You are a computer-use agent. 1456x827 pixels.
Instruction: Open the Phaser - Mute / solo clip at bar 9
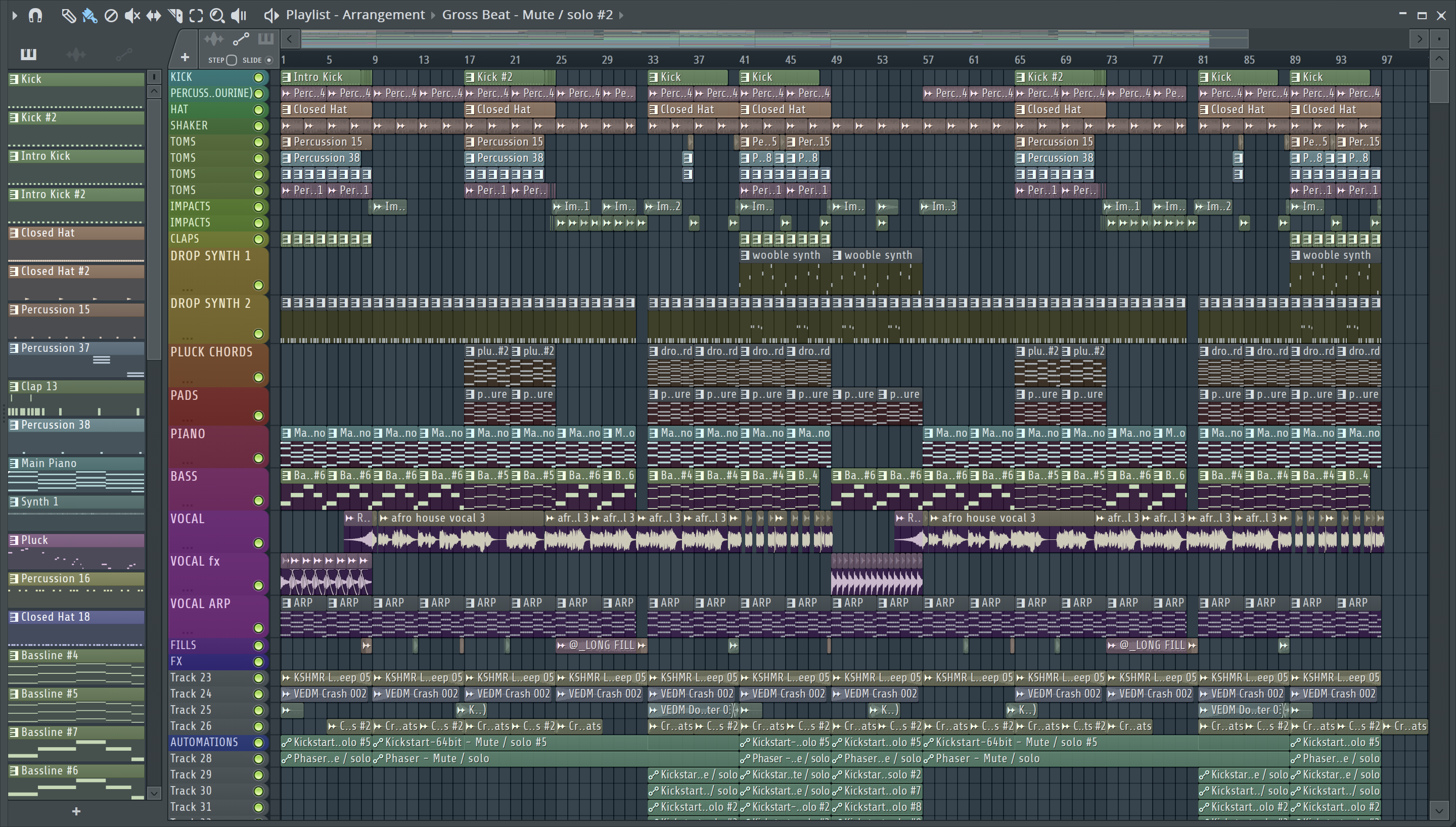556,759
